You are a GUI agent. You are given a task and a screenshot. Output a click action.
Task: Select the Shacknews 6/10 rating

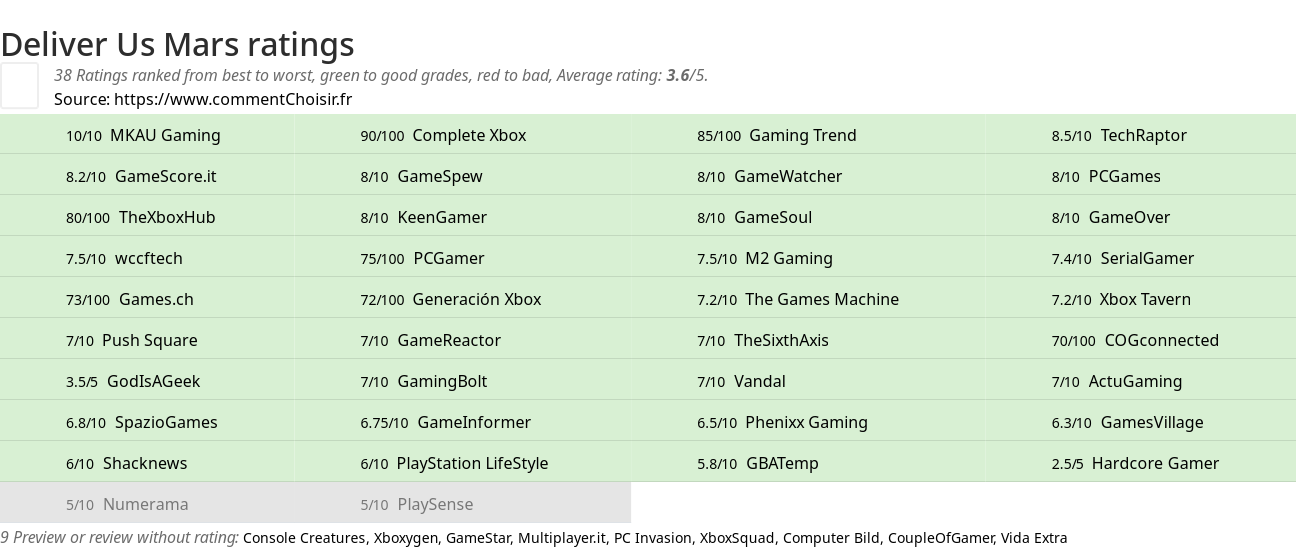127,463
